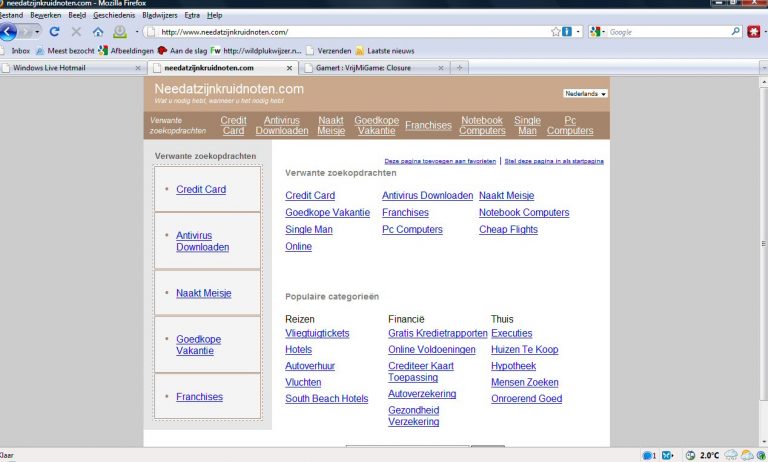Bookmark this page with the star icon
Screen dimensions: 768x462
[555, 32]
